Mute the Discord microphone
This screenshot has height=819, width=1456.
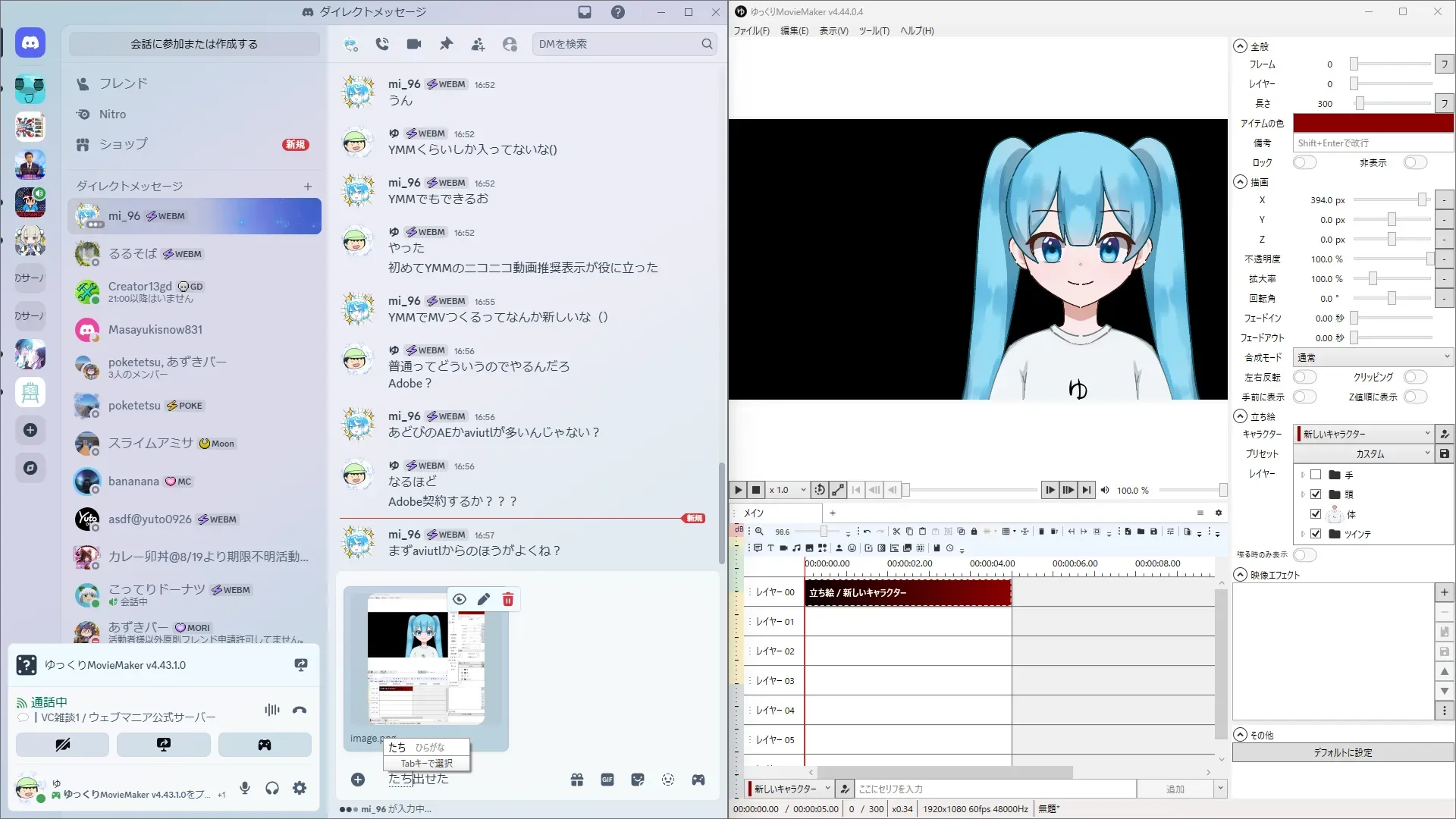point(245,788)
